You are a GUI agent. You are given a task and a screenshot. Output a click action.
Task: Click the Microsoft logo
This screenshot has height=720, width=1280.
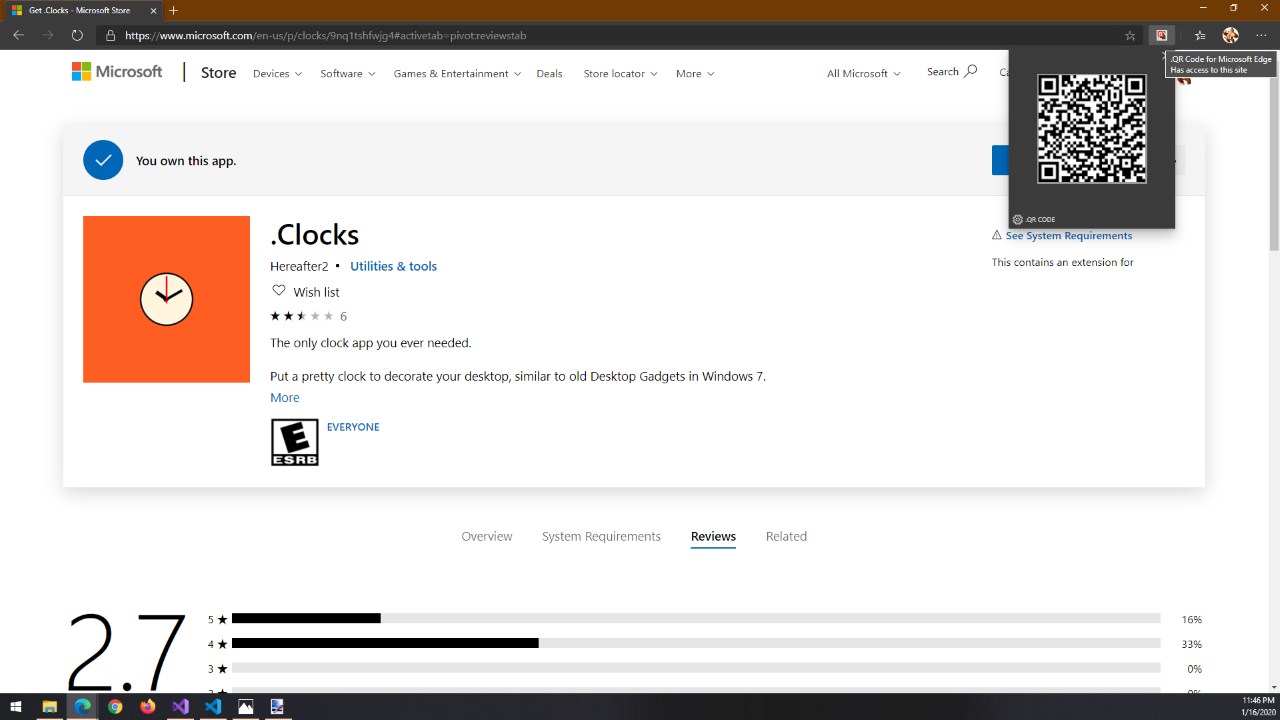tap(117, 72)
